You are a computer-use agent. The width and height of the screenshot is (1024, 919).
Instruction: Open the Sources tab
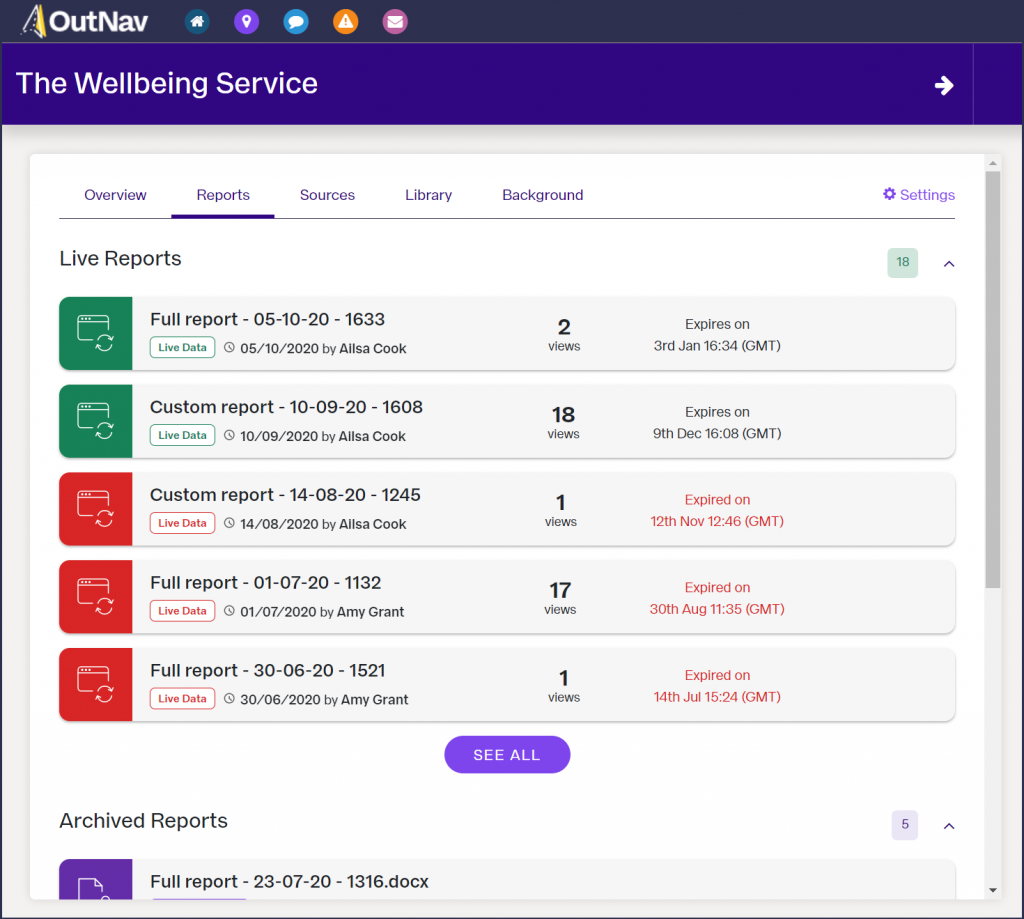327,195
